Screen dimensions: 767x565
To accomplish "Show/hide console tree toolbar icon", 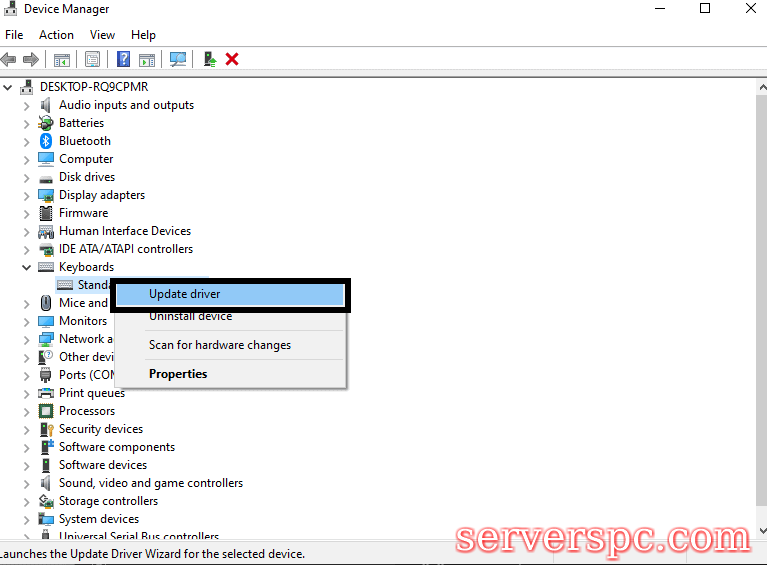I will click(62, 60).
